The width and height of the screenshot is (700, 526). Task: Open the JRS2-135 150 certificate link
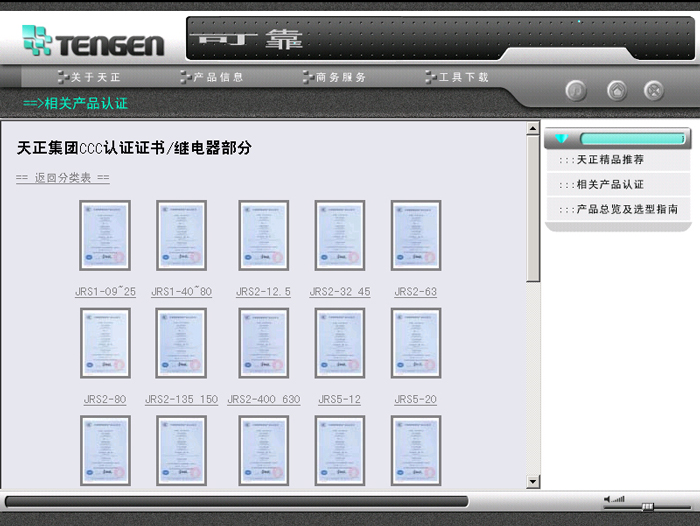pos(181,399)
